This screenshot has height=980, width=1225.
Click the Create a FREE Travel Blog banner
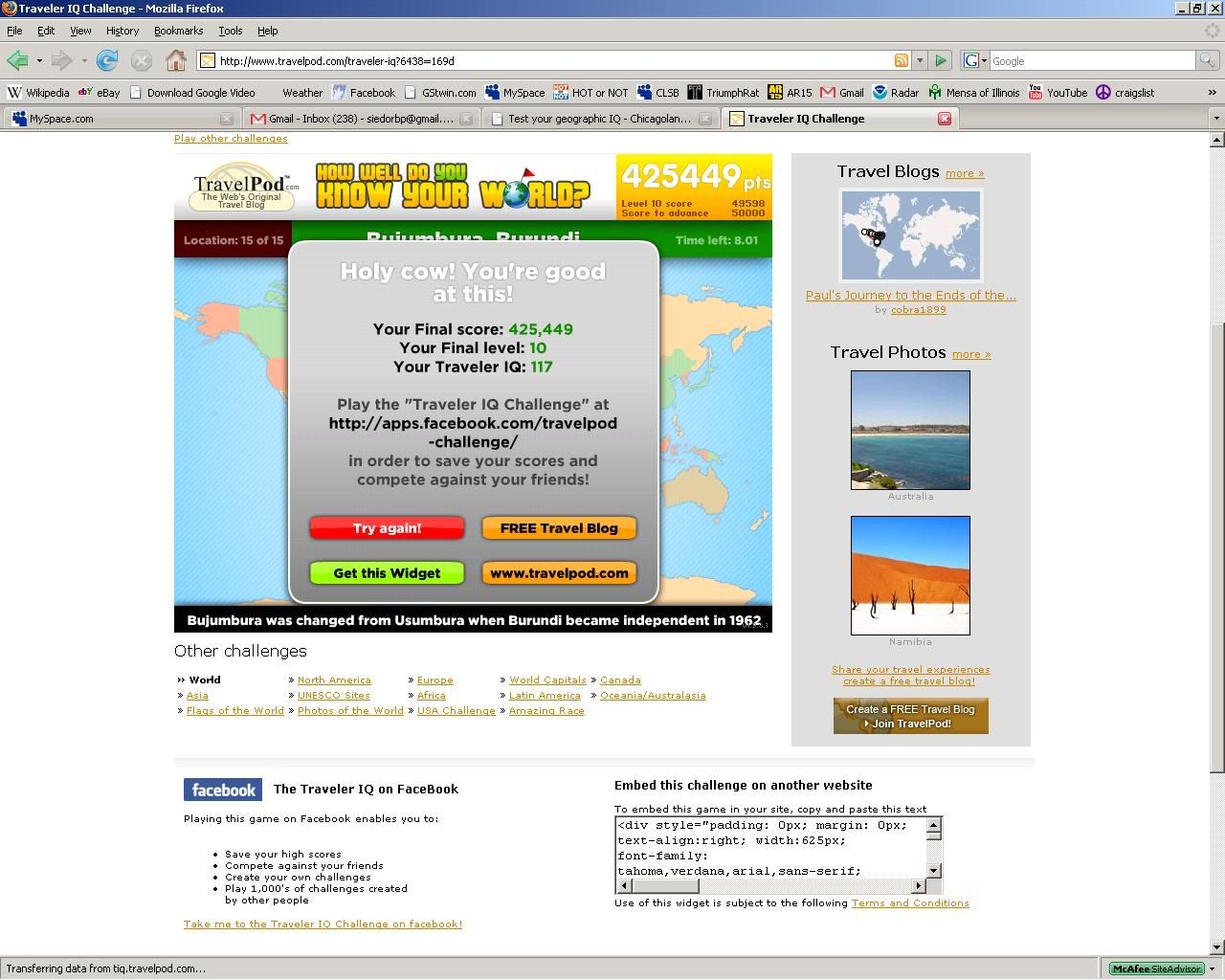(x=911, y=716)
